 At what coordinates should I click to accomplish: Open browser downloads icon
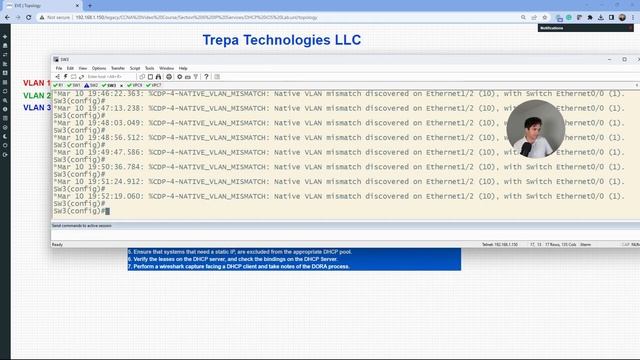[x=600, y=18]
